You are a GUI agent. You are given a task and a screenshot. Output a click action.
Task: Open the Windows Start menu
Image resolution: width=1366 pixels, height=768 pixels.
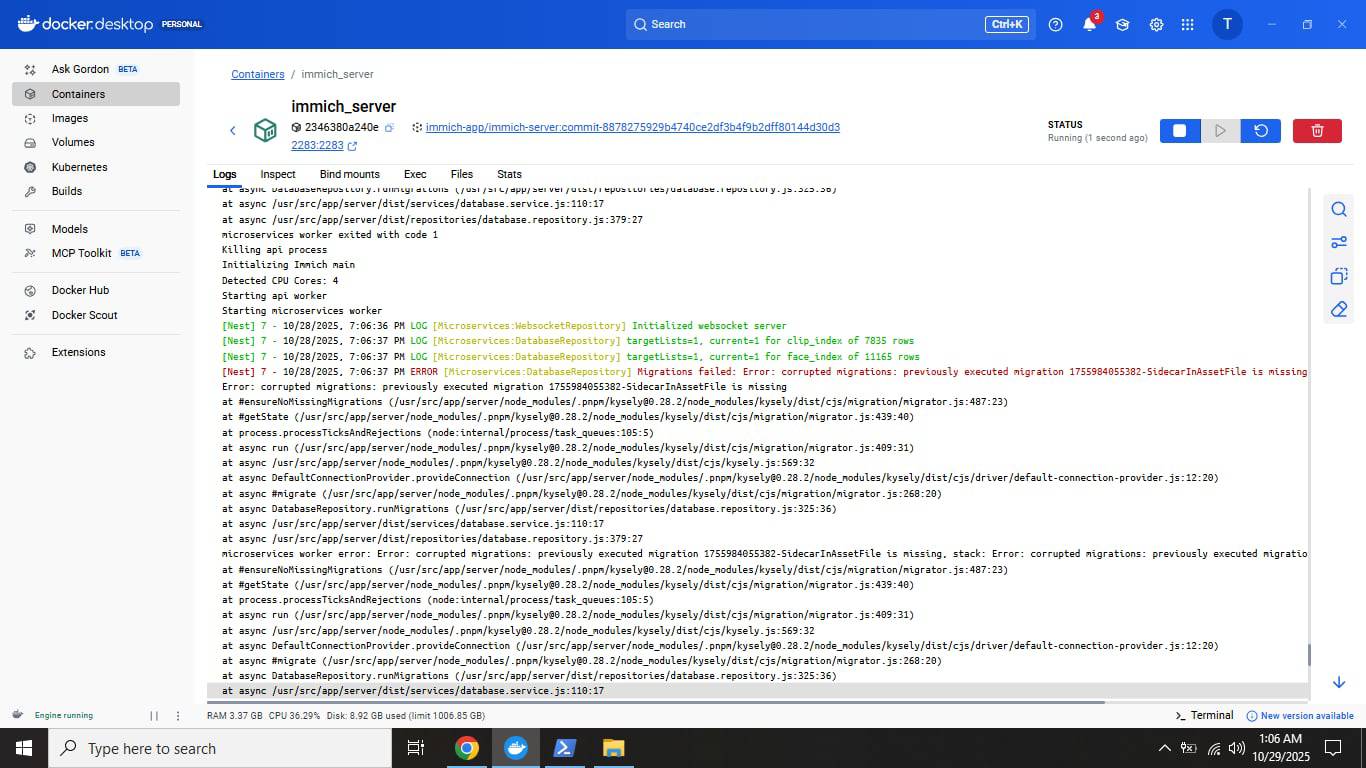(x=24, y=748)
